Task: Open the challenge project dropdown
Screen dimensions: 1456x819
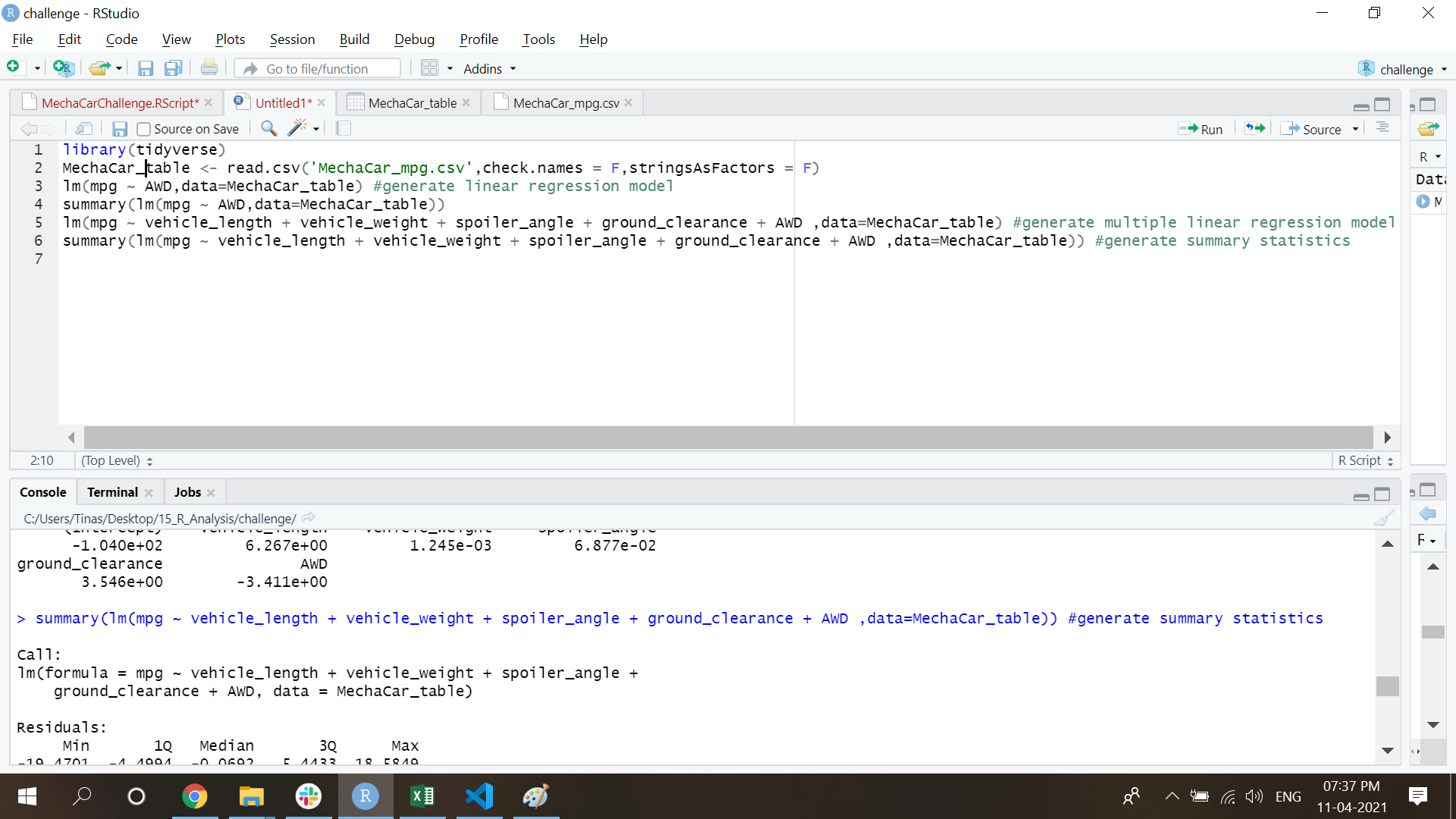Action: click(1402, 69)
